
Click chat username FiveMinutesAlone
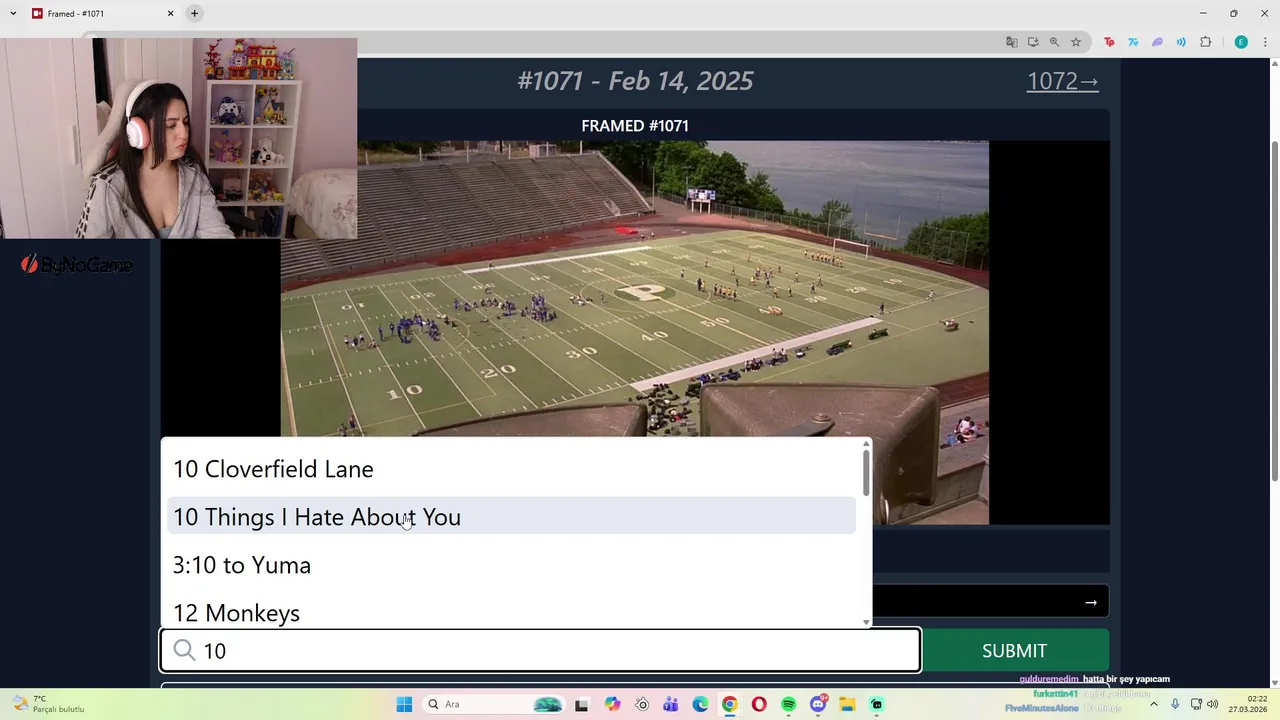tap(1042, 708)
